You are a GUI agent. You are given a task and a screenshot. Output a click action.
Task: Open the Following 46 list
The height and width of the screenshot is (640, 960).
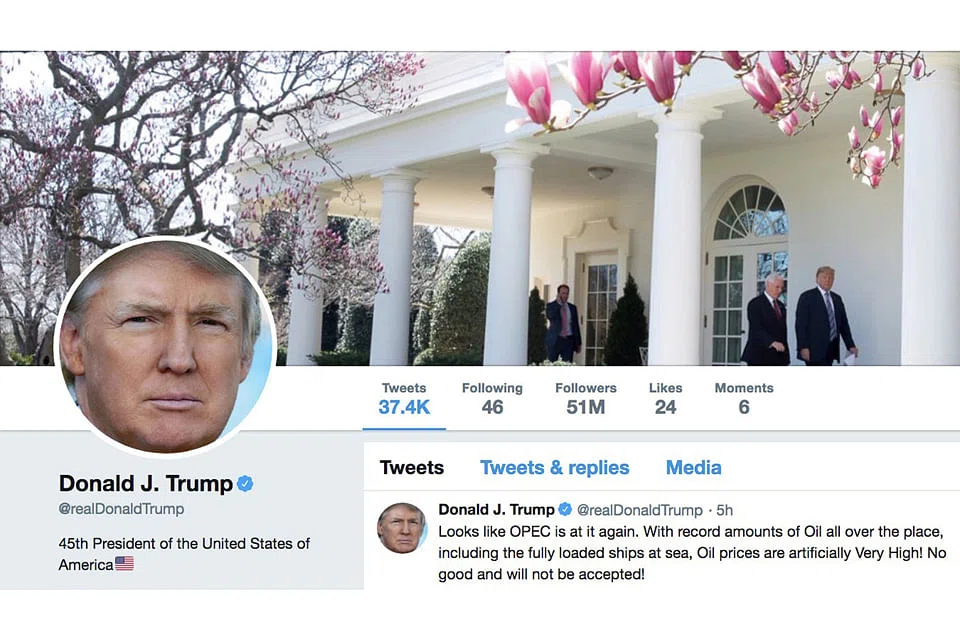[492, 399]
